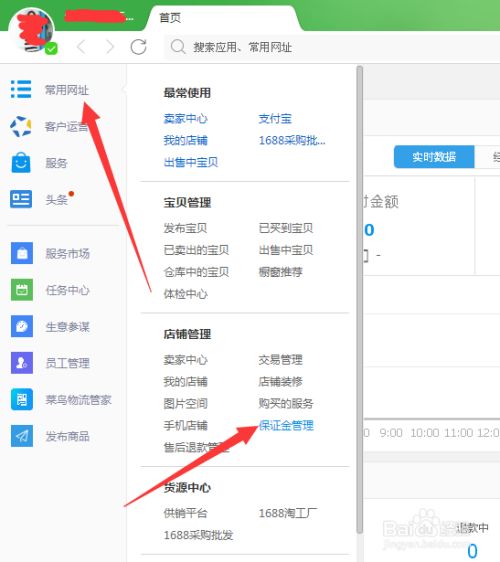Click 出售中宝贝 under 宝贝管理

[286, 250]
